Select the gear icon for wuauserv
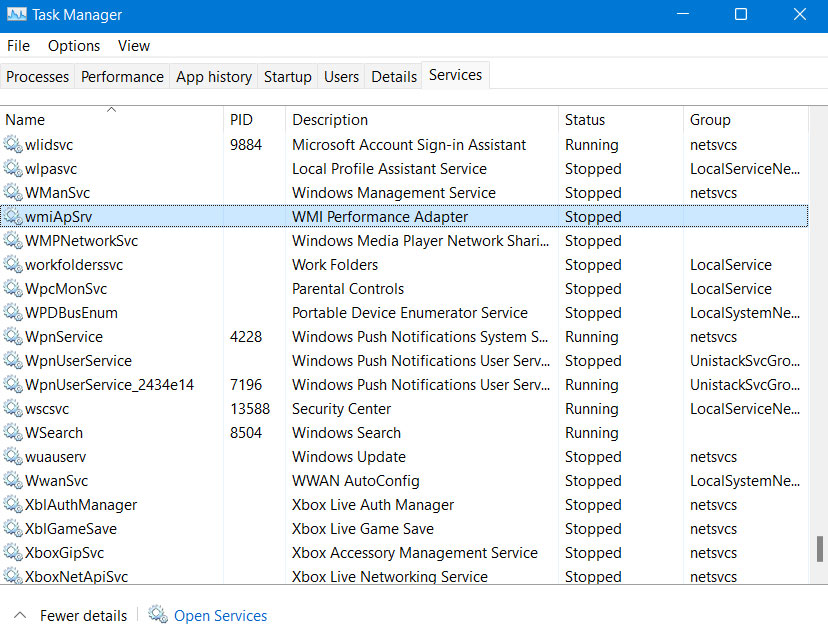The height and width of the screenshot is (641, 828). (13, 456)
